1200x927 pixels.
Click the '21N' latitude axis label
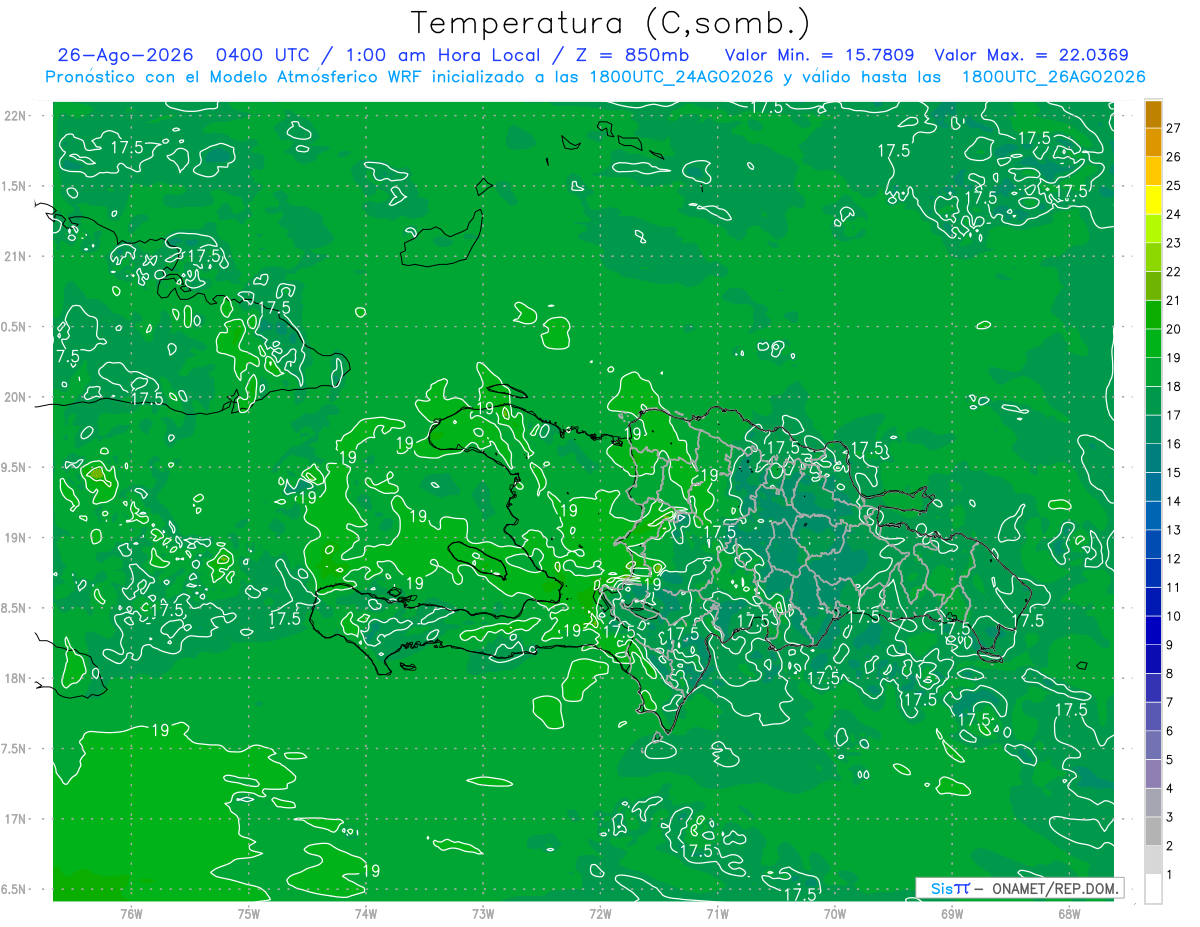[x=15, y=257]
